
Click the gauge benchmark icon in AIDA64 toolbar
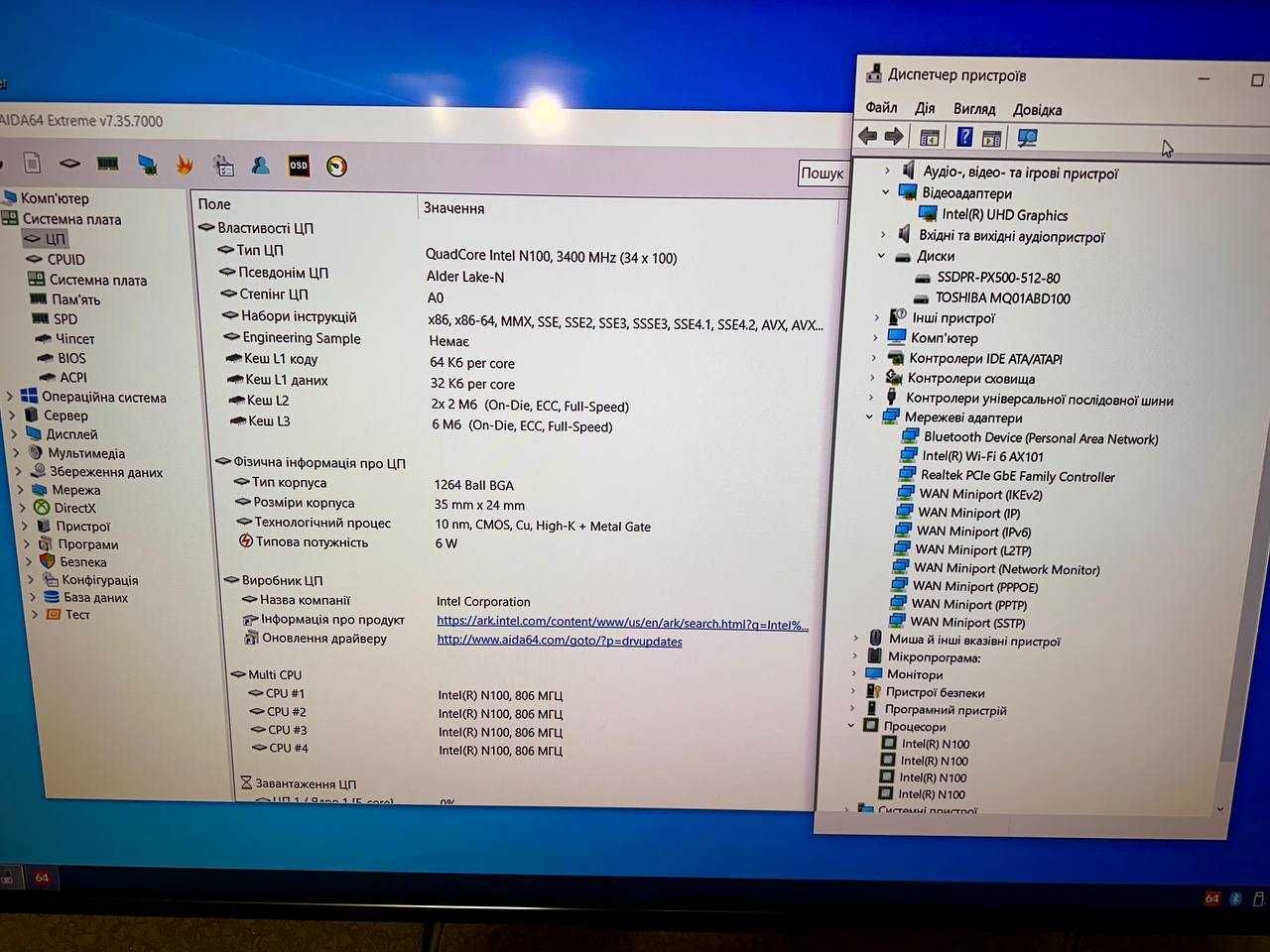(336, 167)
